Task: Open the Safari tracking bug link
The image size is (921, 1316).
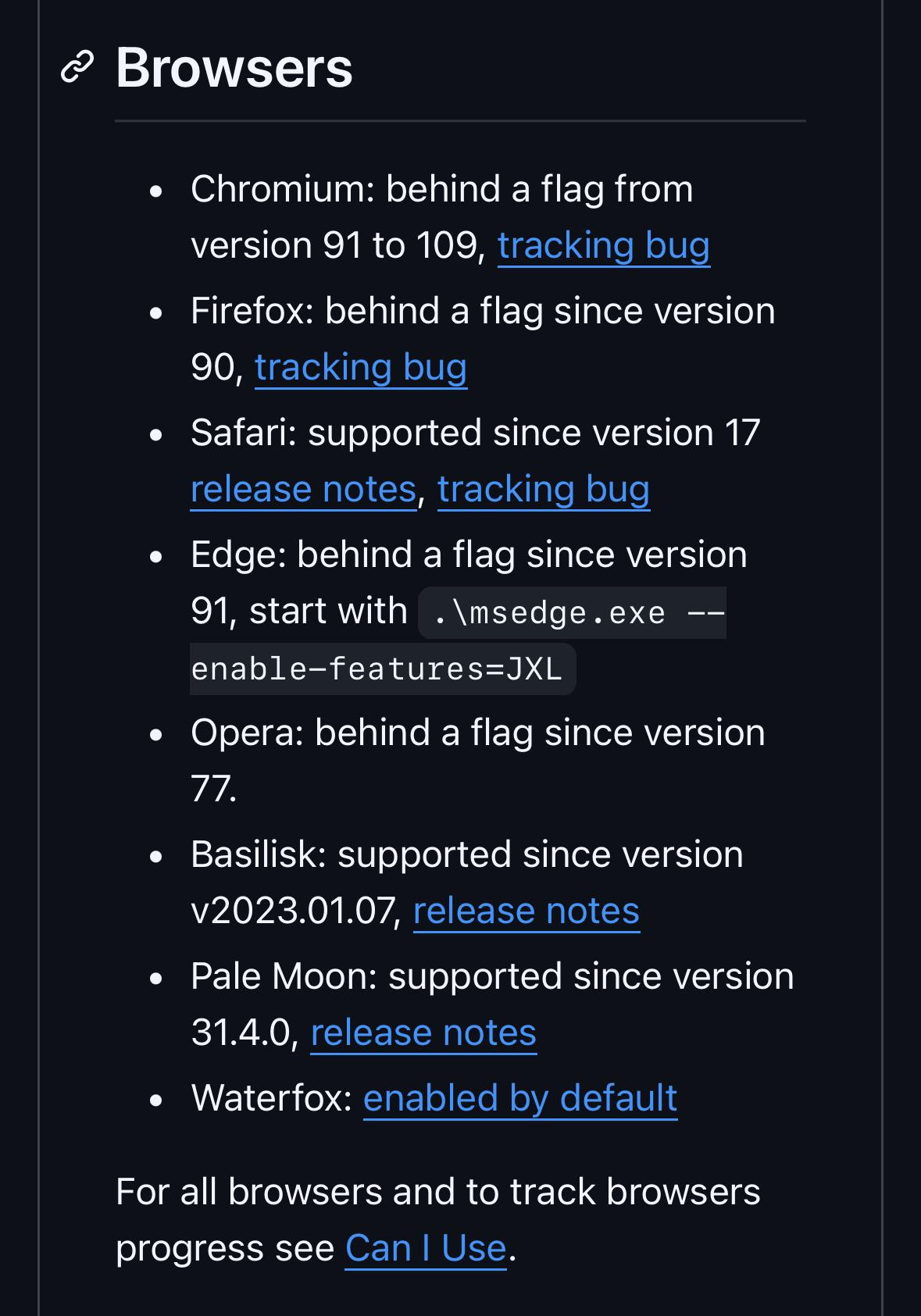Action: click(544, 490)
